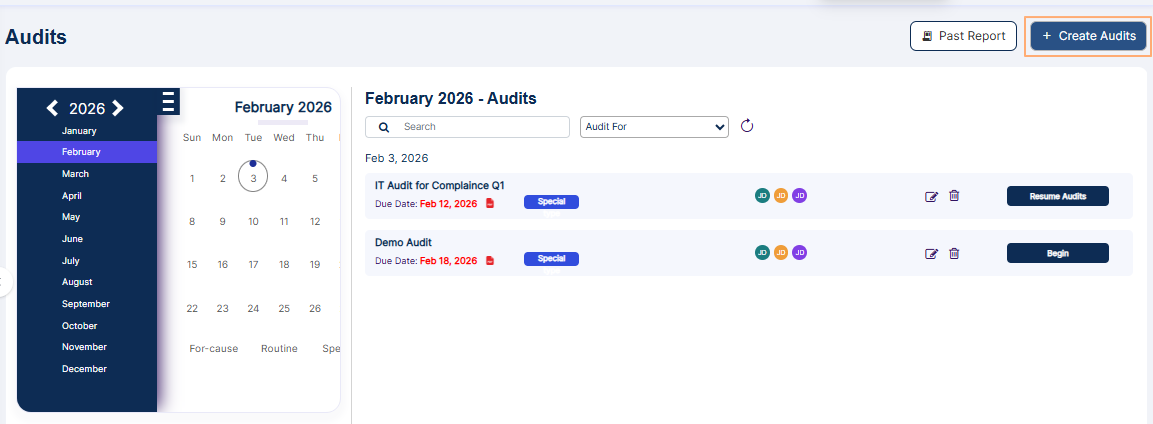The width and height of the screenshot is (1153, 424).
Task: Click the search magnifier icon
Action: coord(384,127)
